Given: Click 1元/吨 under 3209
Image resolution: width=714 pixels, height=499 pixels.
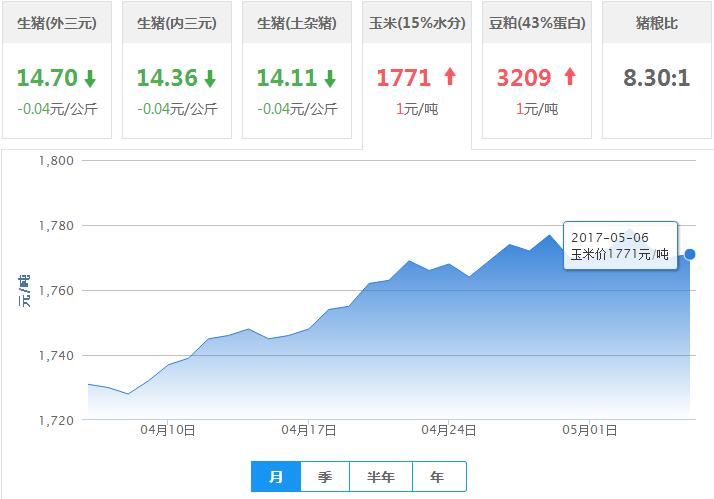Looking at the screenshot, I should (537, 109).
